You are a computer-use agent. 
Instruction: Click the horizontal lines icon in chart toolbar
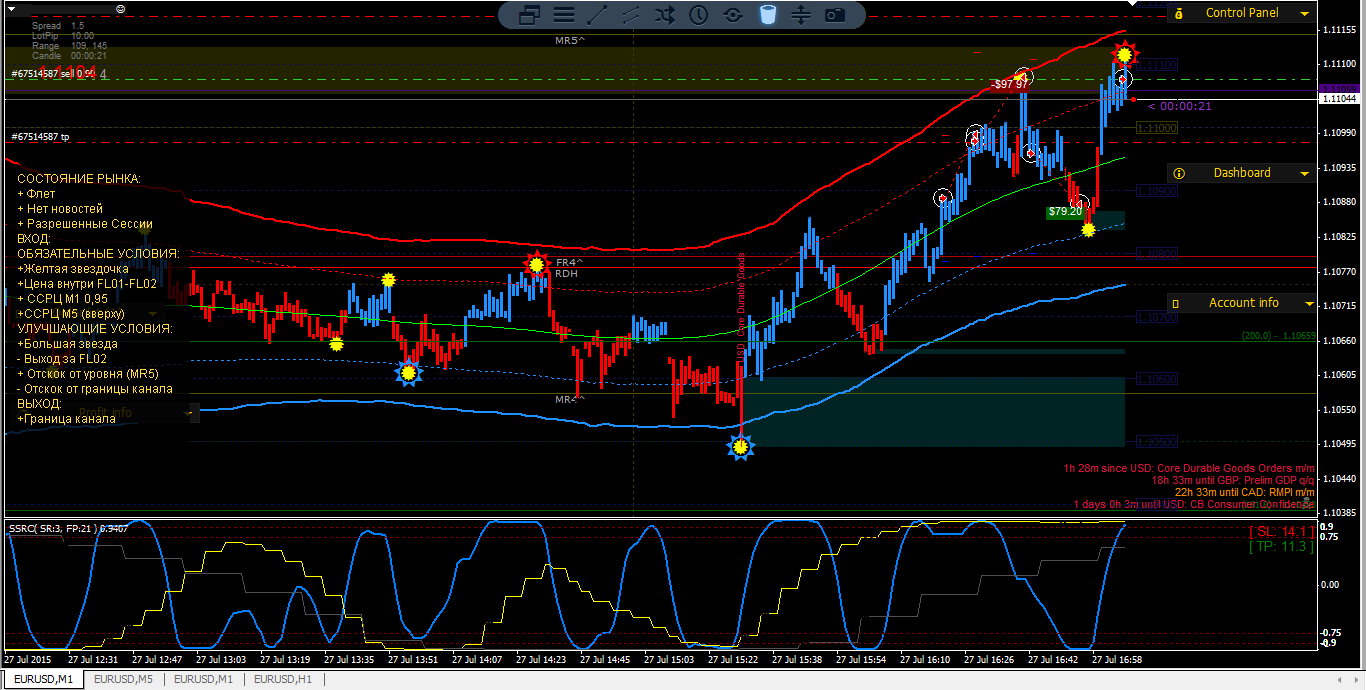tap(564, 15)
